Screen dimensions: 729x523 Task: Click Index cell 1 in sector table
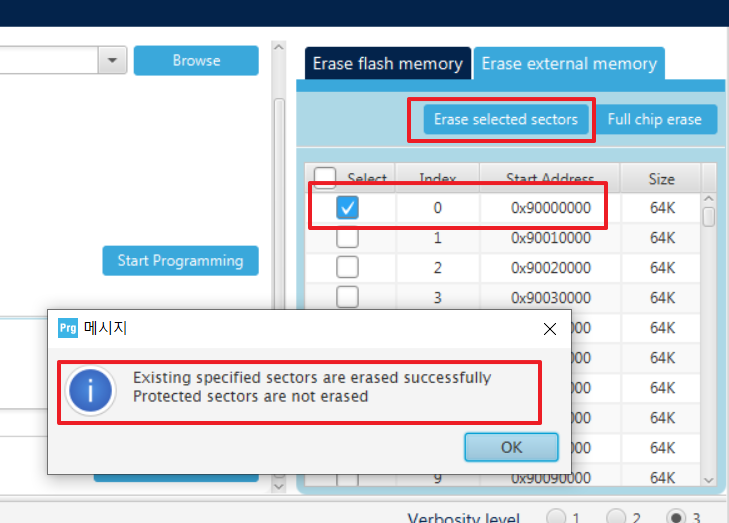tap(437, 238)
